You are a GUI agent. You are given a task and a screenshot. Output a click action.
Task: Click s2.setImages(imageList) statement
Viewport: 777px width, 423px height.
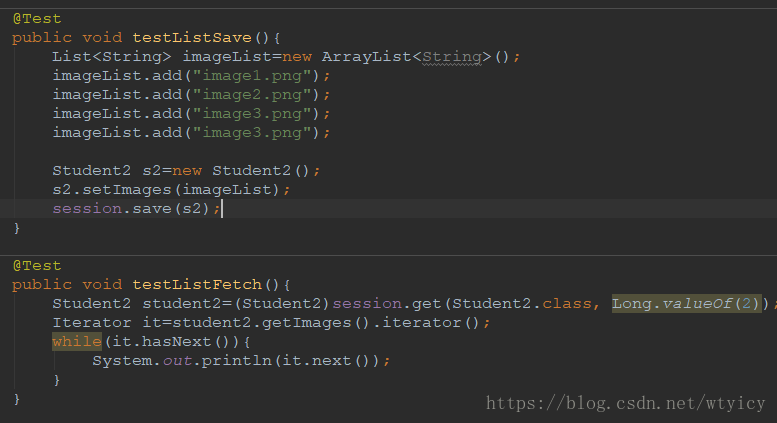point(171,190)
